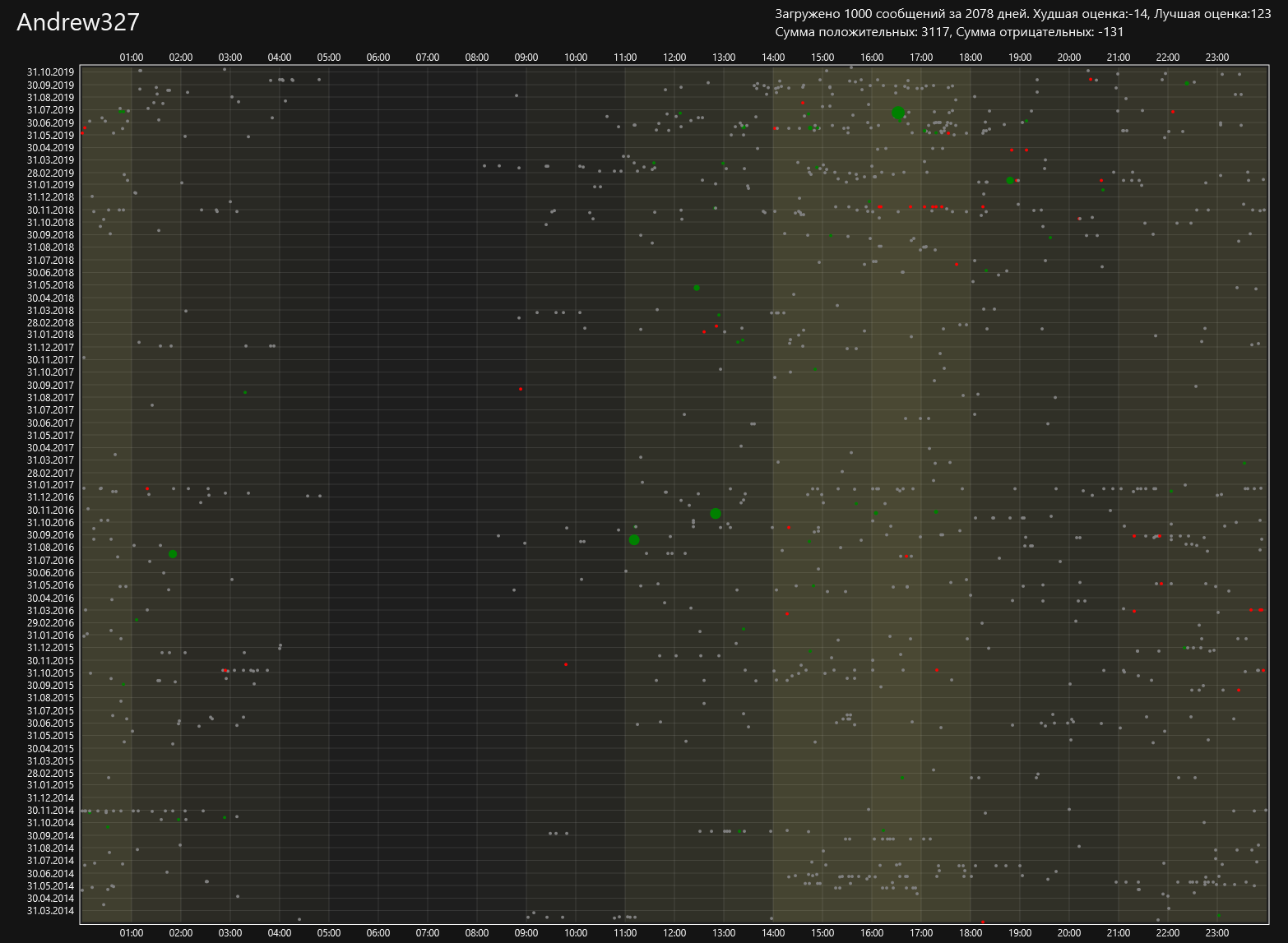The image size is (1288, 943).
Task: Select large green dot on the 30.11.2016 row
Action: 716,514
